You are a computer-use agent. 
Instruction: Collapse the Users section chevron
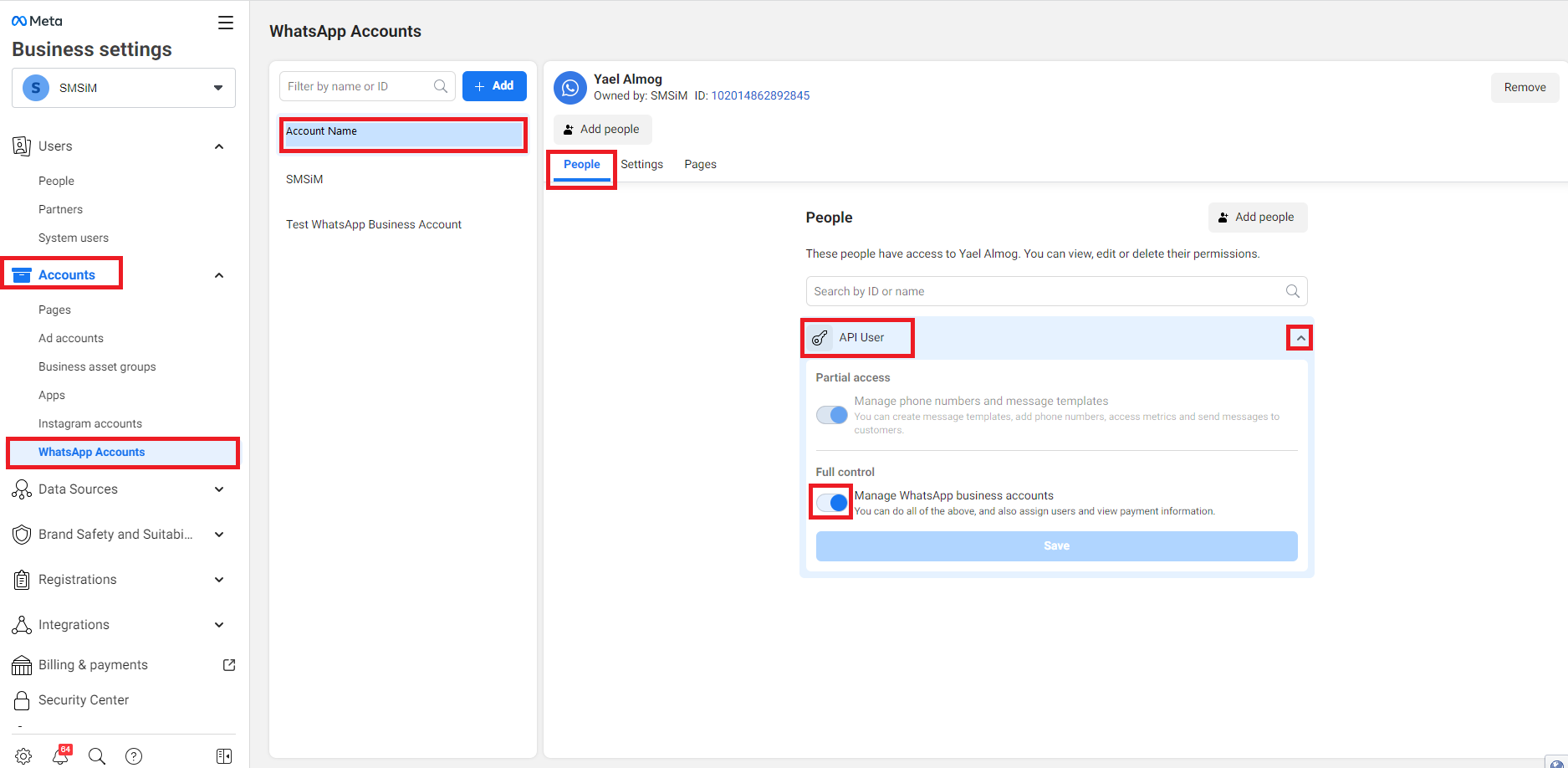(219, 146)
